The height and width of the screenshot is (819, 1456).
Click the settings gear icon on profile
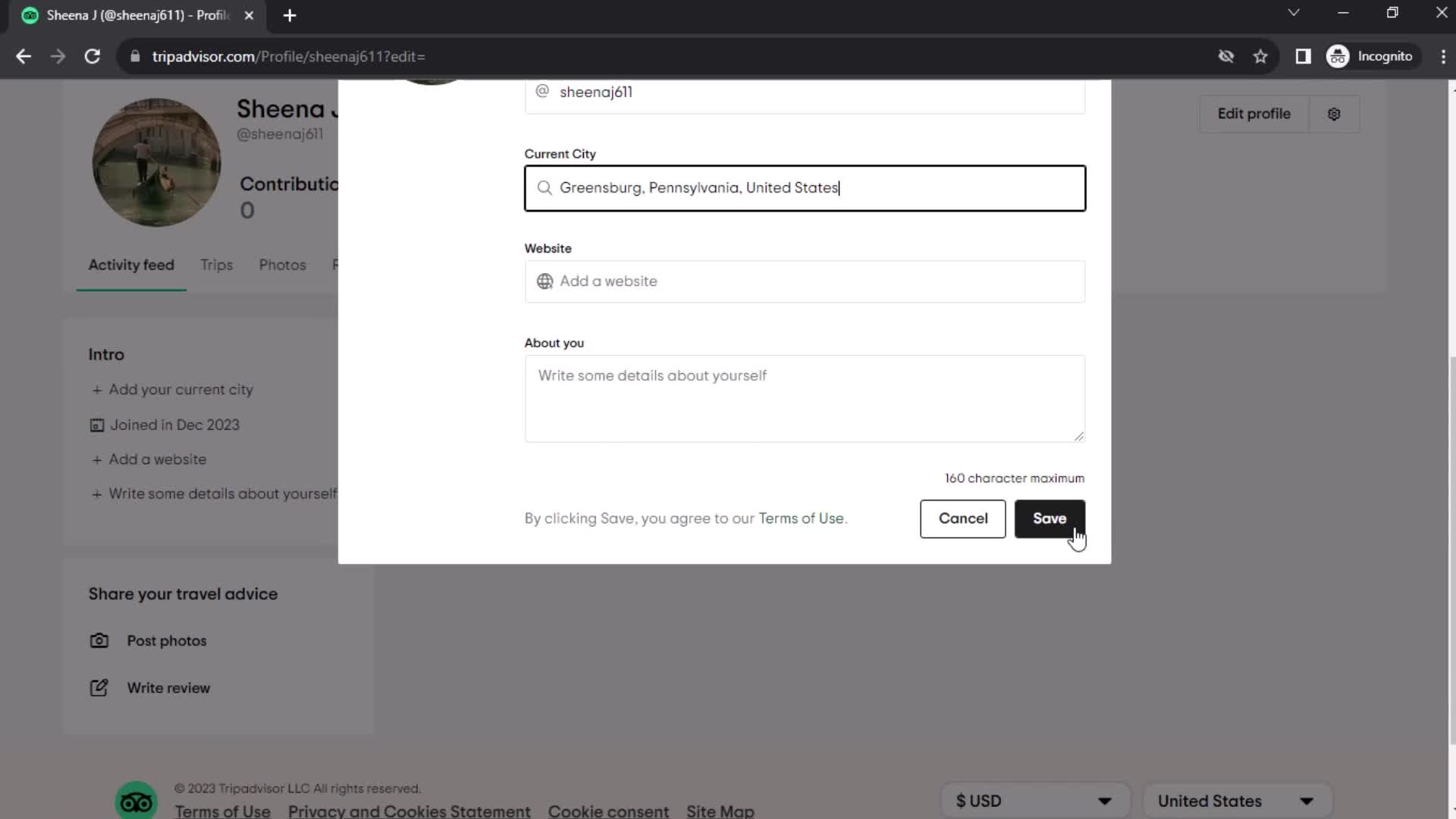click(1334, 113)
